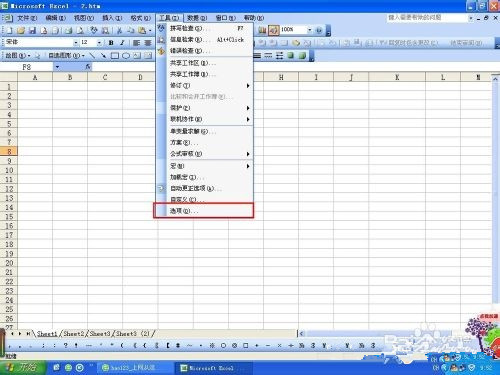Select the Oval drawing tool
Image resolution: width=500 pixels, height=375 pixels.
click(126, 56)
